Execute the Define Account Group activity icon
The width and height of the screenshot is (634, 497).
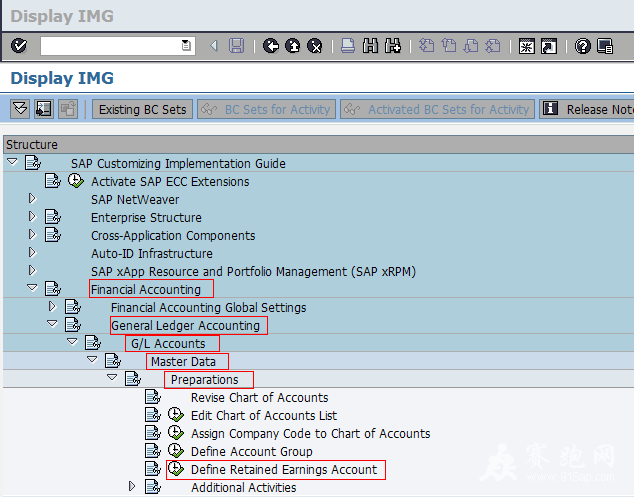pos(176,450)
